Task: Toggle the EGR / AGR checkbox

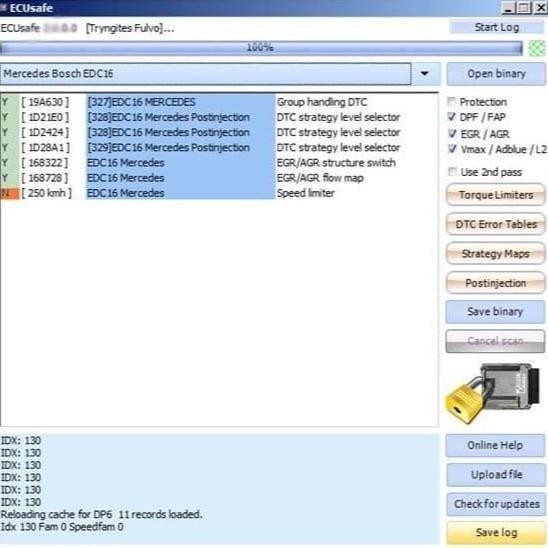Action: pyautogui.click(x=452, y=133)
